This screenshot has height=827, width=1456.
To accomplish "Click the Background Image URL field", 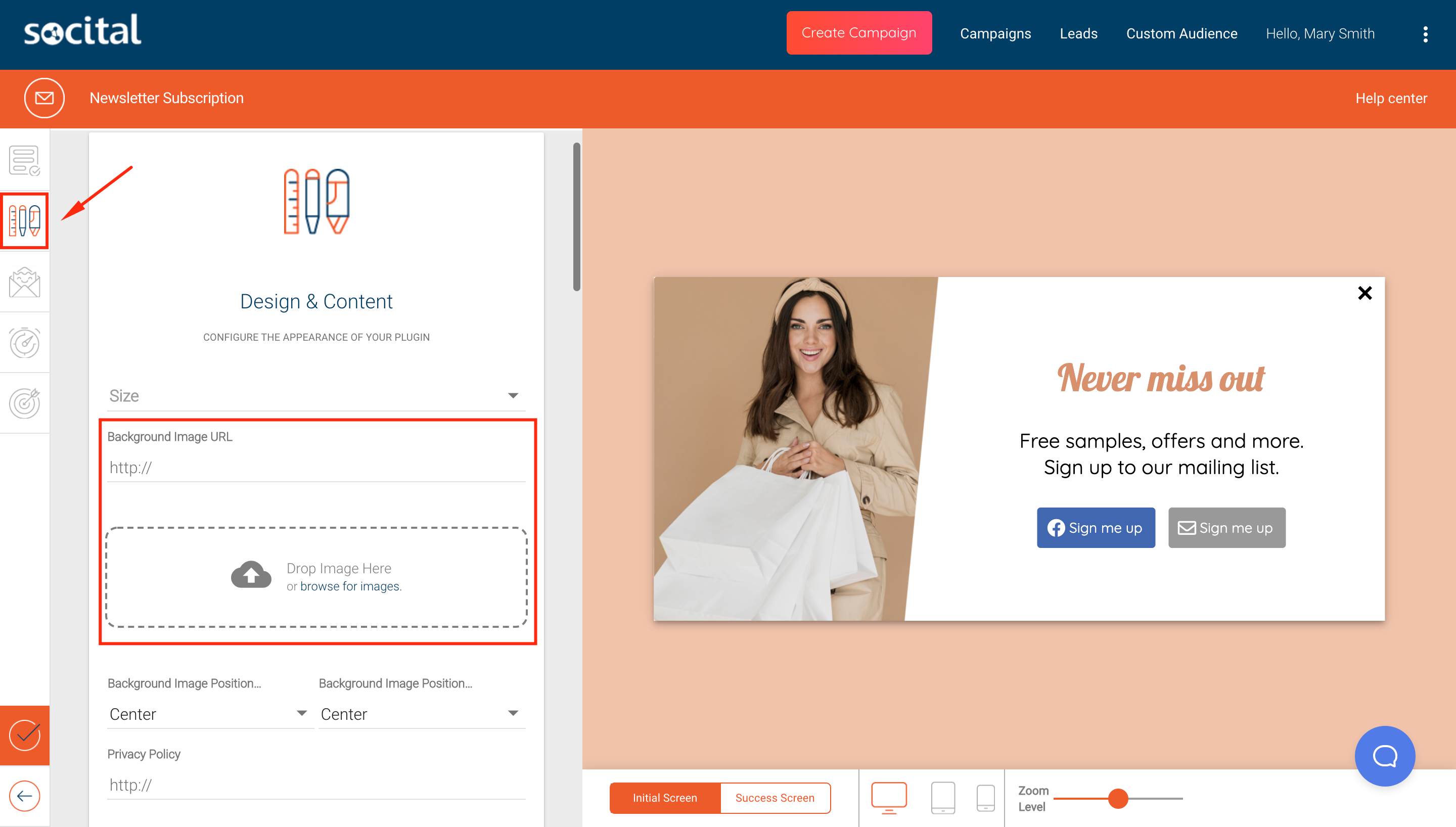I will (x=316, y=468).
